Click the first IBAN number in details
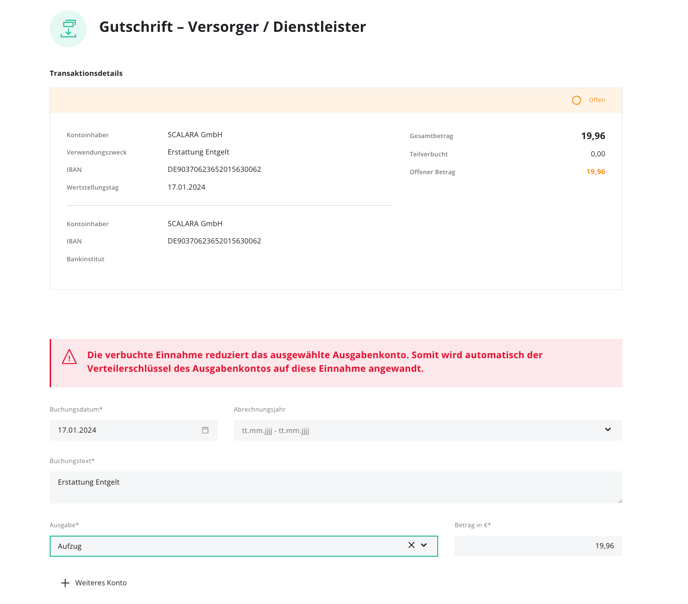The height and width of the screenshot is (604, 688). tap(214, 169)
